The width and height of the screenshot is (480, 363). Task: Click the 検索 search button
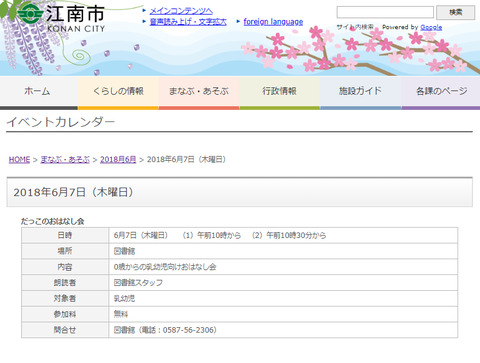pyautogui.click(x=456, y=12)
